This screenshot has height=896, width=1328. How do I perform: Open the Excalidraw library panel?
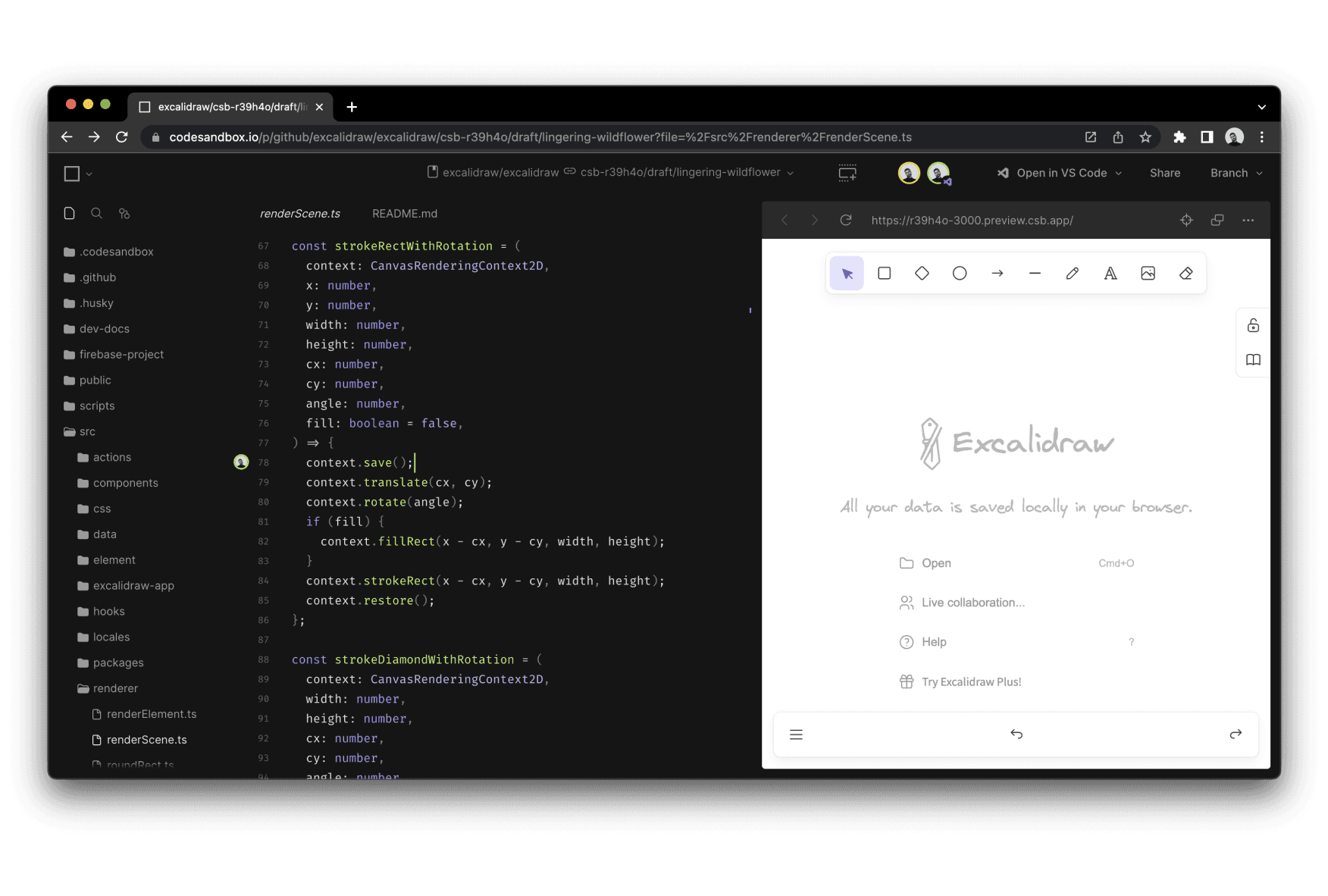pyautogui.click(x=1253, y=360)
